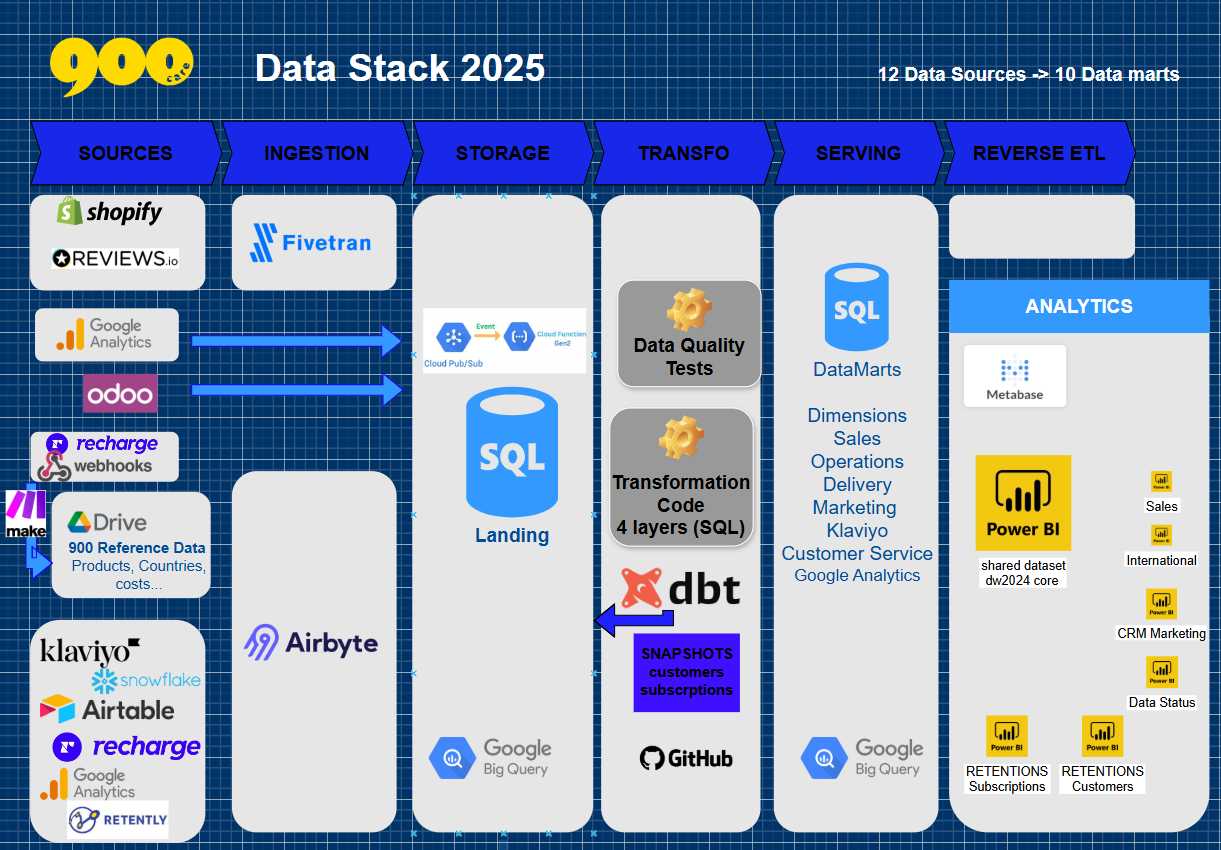1221x850 pixels.
Task: Click the Cloud Pub/Sub diagram image
Action: (505, 341)
